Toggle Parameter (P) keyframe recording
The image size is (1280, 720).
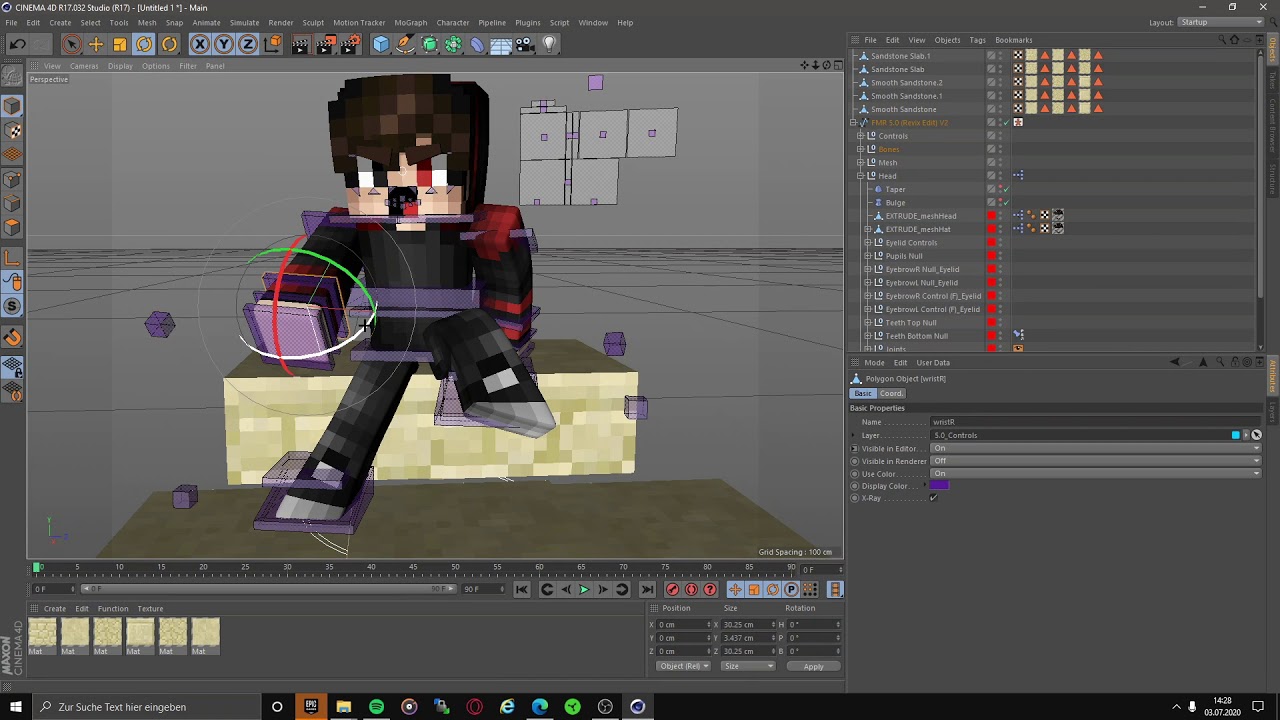(791, 590)
